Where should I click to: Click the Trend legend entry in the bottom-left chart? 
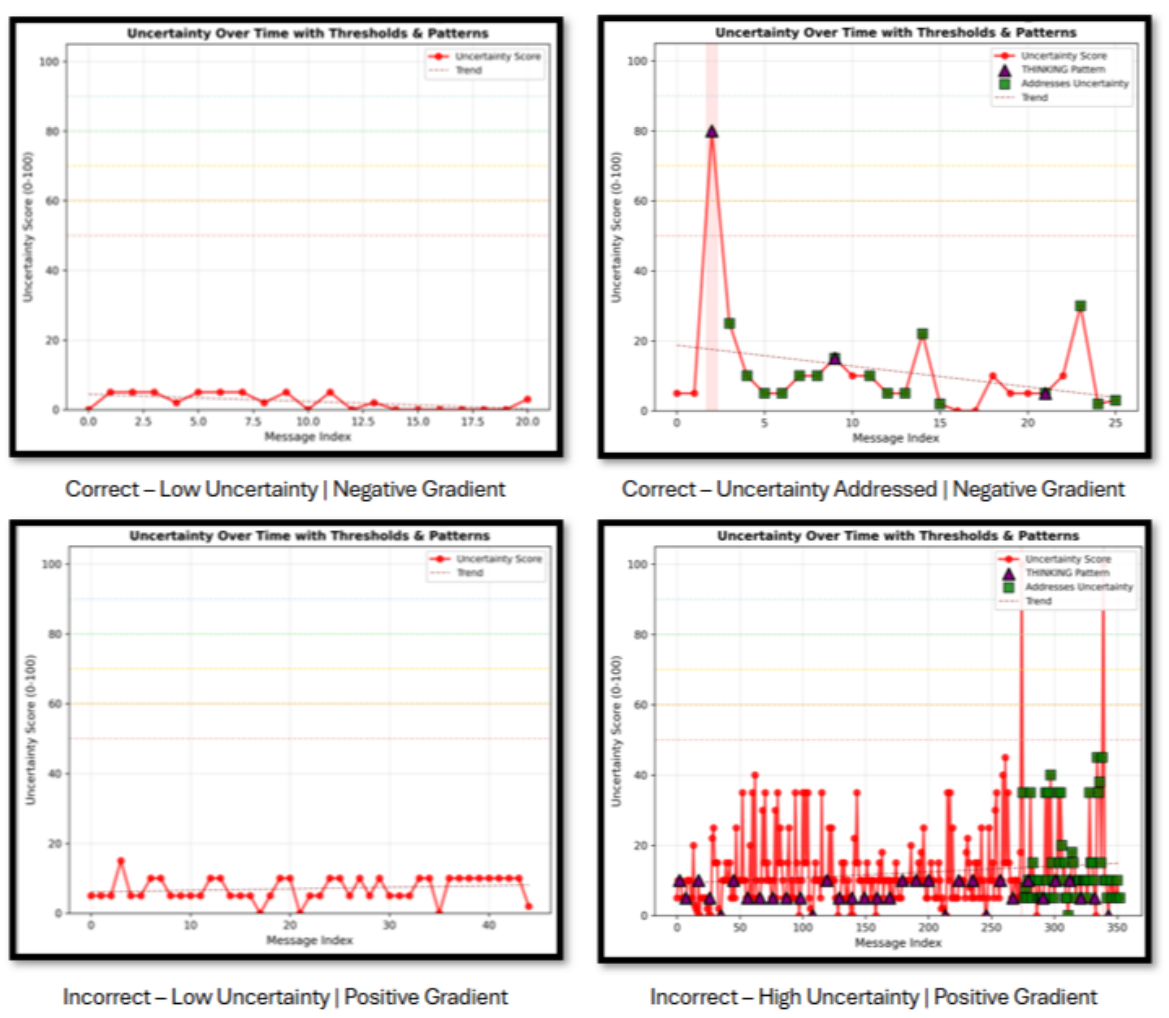[491, 573]
